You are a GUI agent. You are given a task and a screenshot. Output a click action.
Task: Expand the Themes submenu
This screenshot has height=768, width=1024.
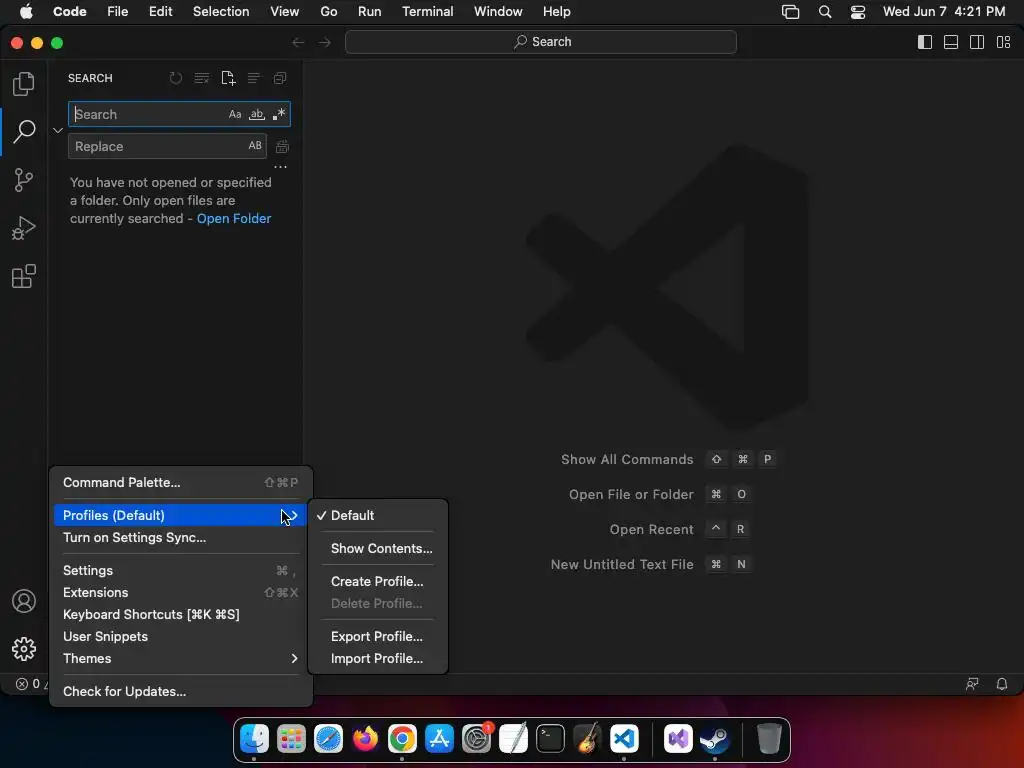pos(180,658)
